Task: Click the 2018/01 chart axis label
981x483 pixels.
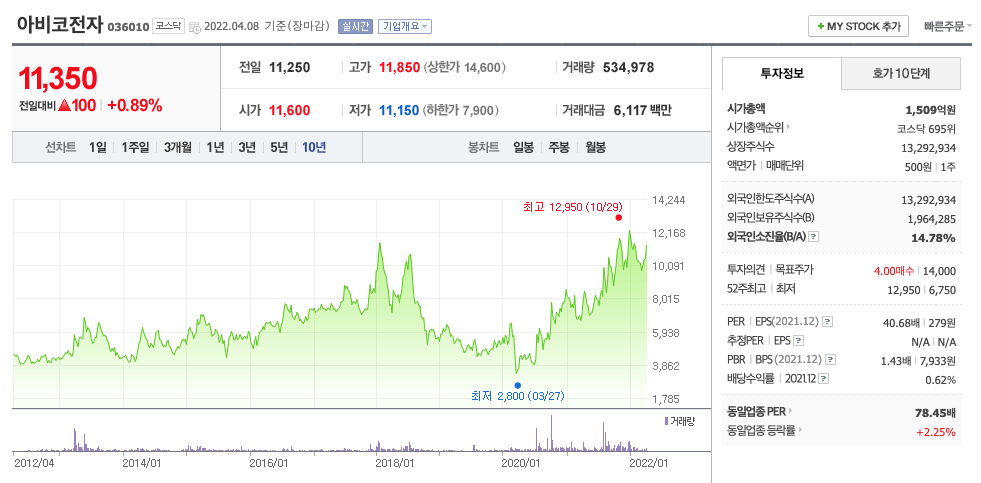Action: pos(395,463)
